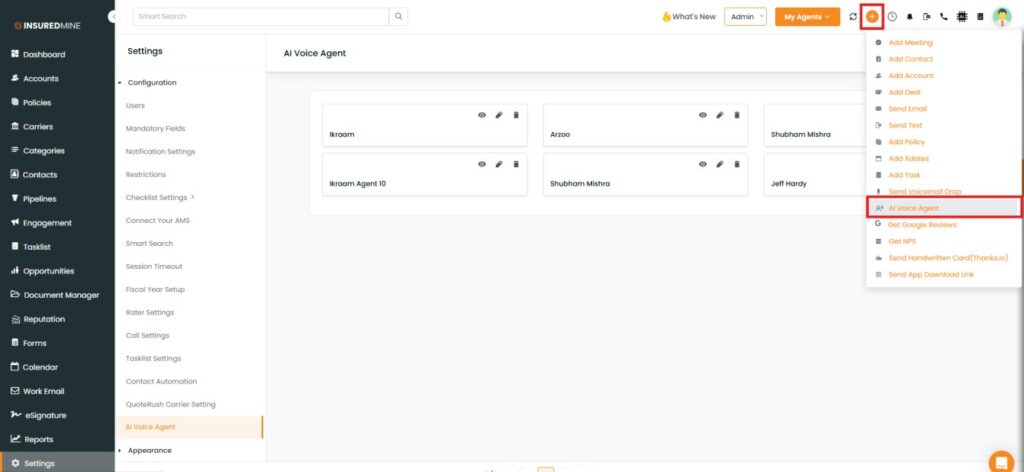Click the orange plus quick-add icon
The width and height of the screenshot is (1024, 472).
click(x=873, y=17)
